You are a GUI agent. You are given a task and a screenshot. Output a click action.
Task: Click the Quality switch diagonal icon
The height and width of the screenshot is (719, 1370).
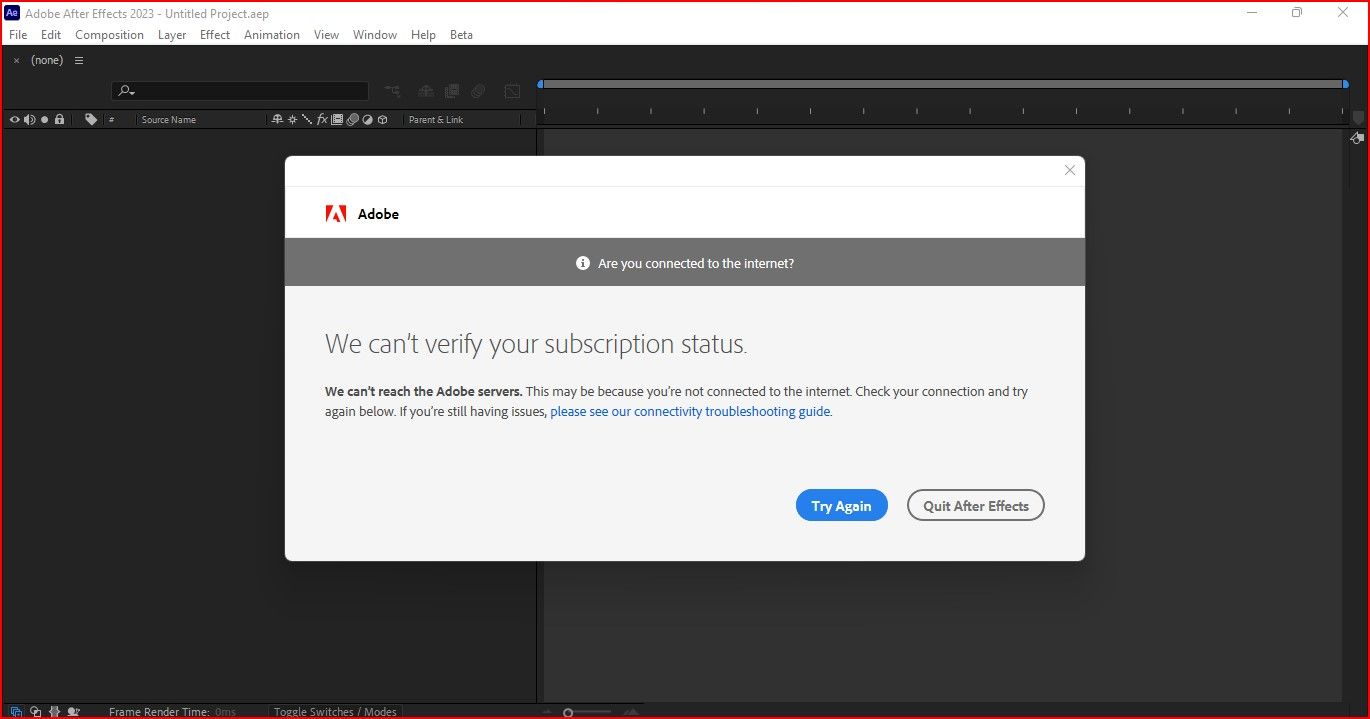coord(307,119)
